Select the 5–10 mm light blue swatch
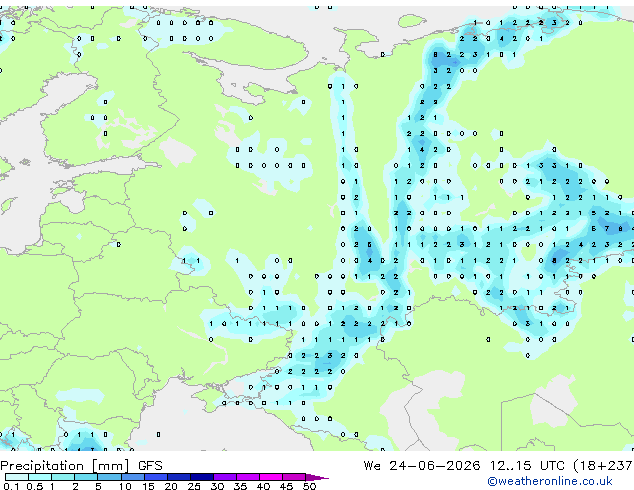 click(x=109, y=477)
